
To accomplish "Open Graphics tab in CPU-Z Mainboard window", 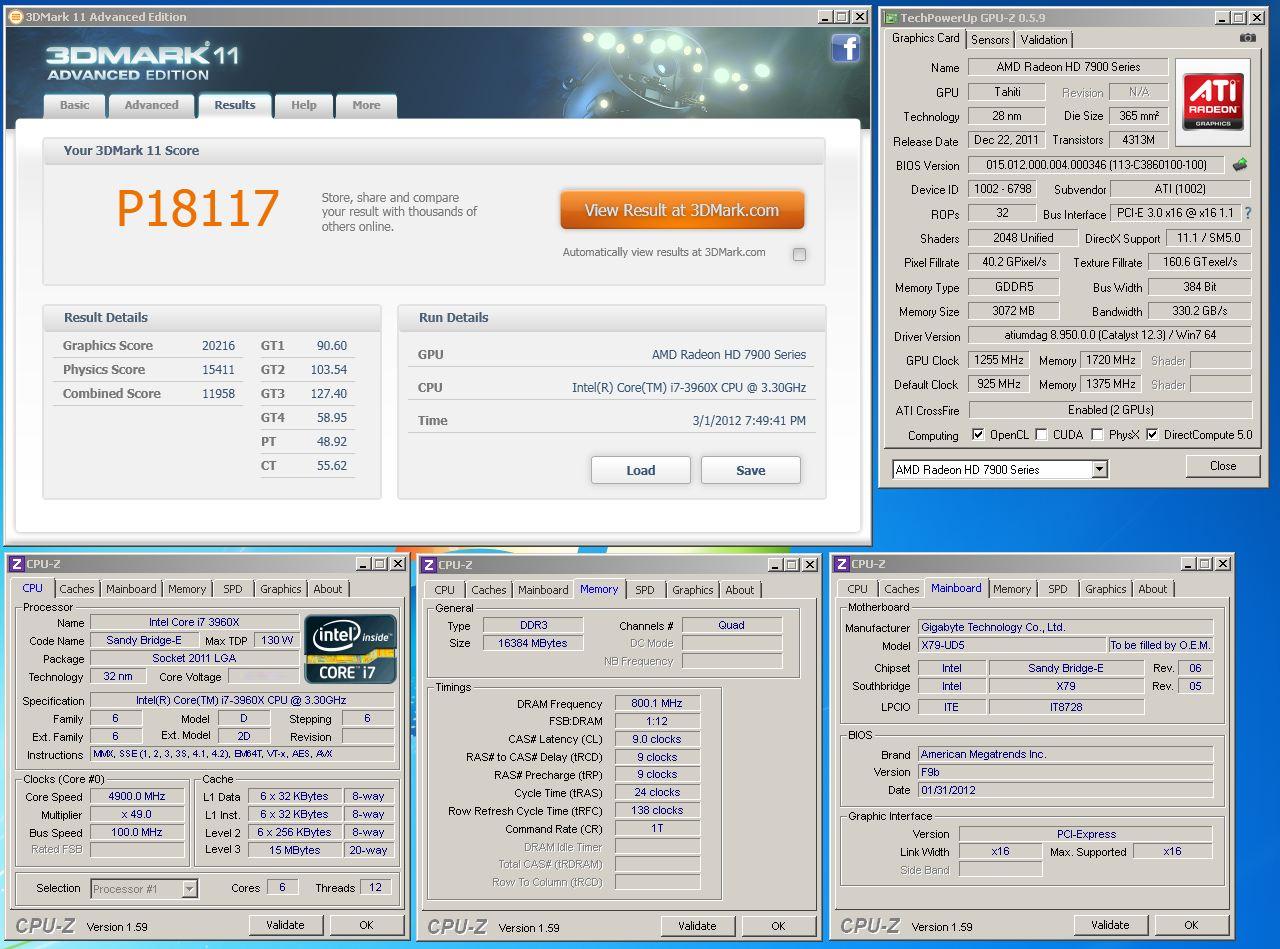I will (x=1106, y=589).
